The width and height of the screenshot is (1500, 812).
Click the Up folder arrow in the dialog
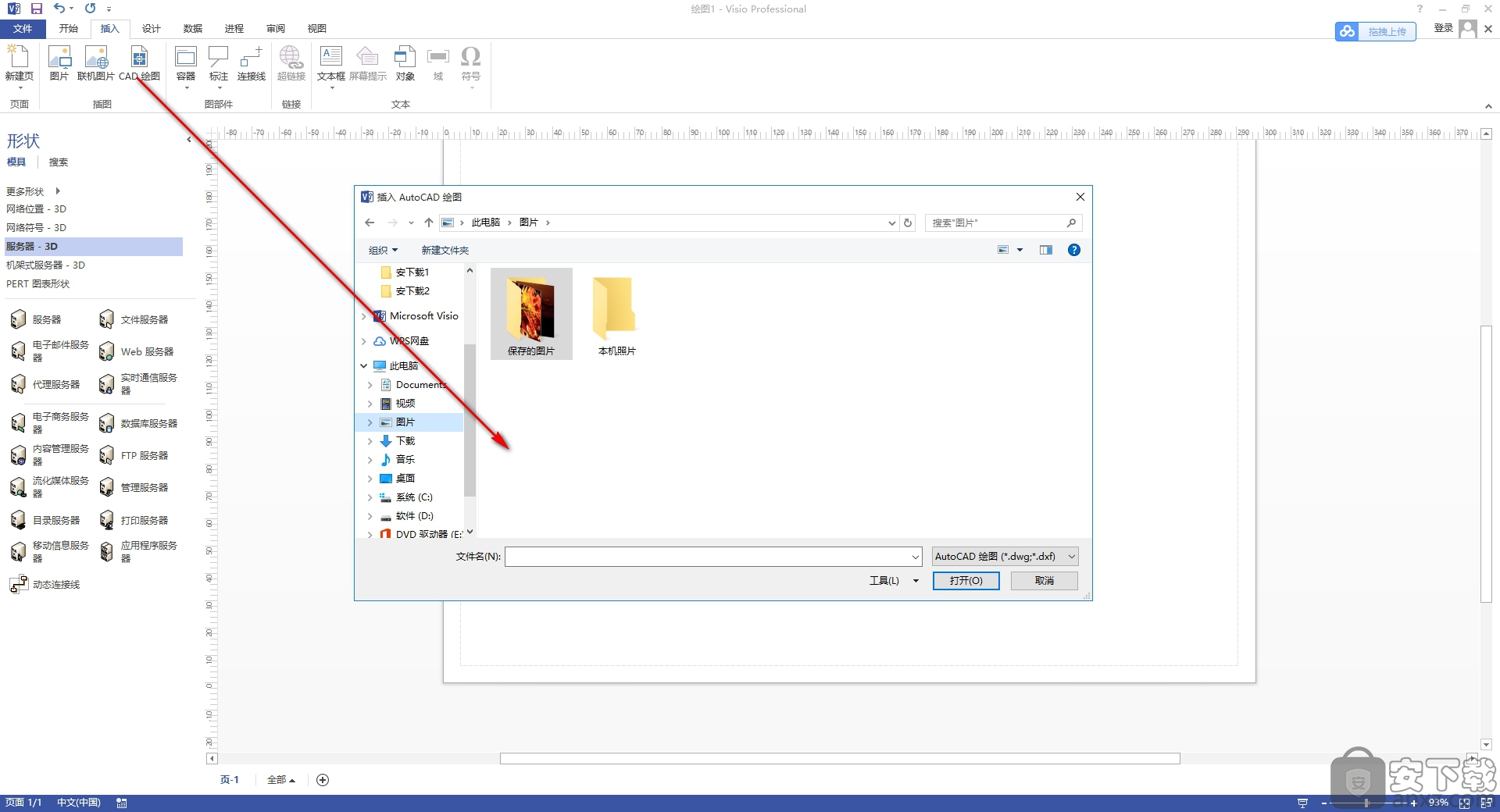[429, 223]
